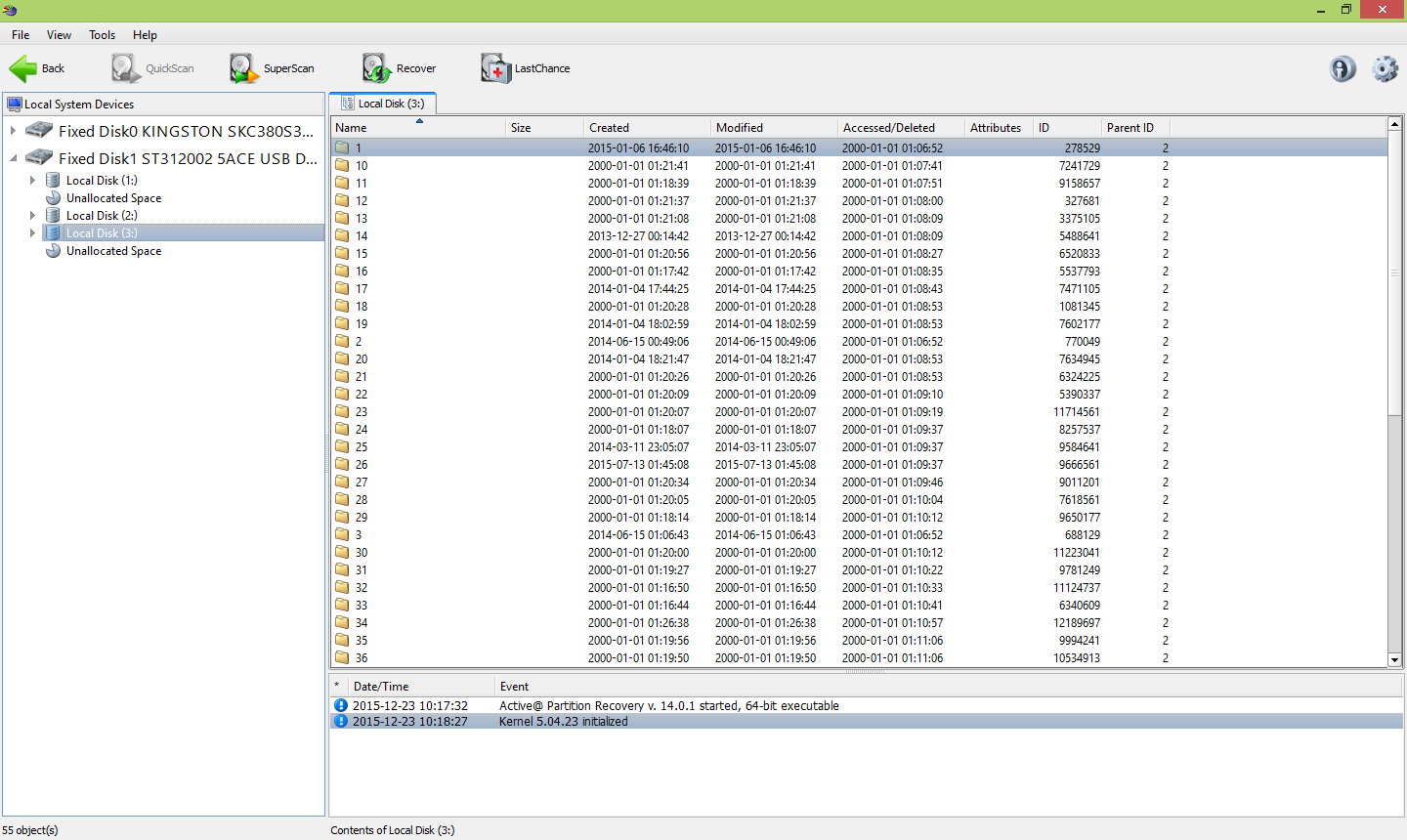Expand the Local Disk (1:) tree node

(x=32, y=181)
